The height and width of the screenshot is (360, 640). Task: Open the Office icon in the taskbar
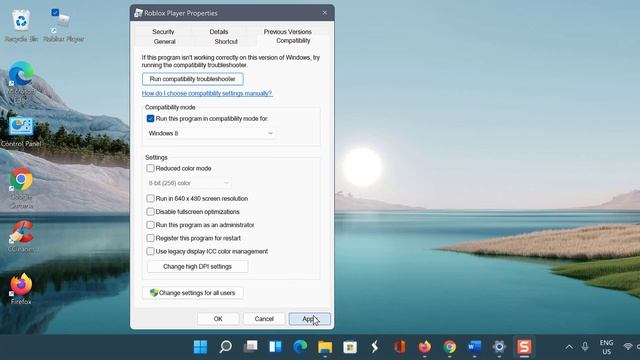point(400,347)
